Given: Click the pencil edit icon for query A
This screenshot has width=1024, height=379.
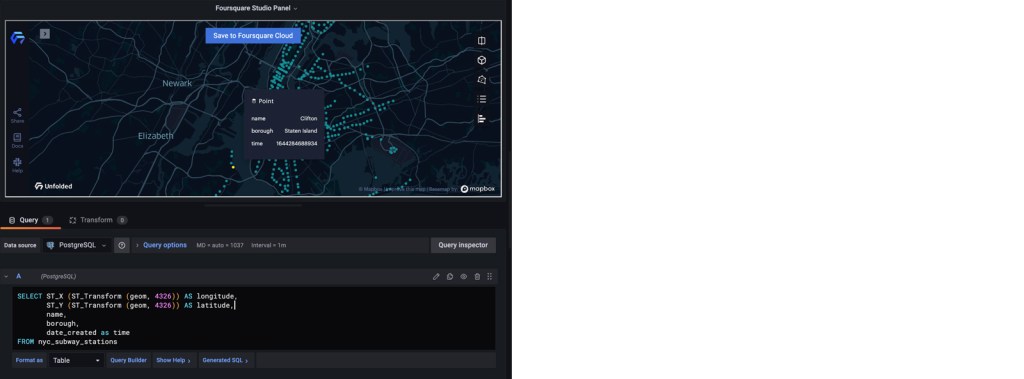Looking at the screenshot, I should coord(436,276).
